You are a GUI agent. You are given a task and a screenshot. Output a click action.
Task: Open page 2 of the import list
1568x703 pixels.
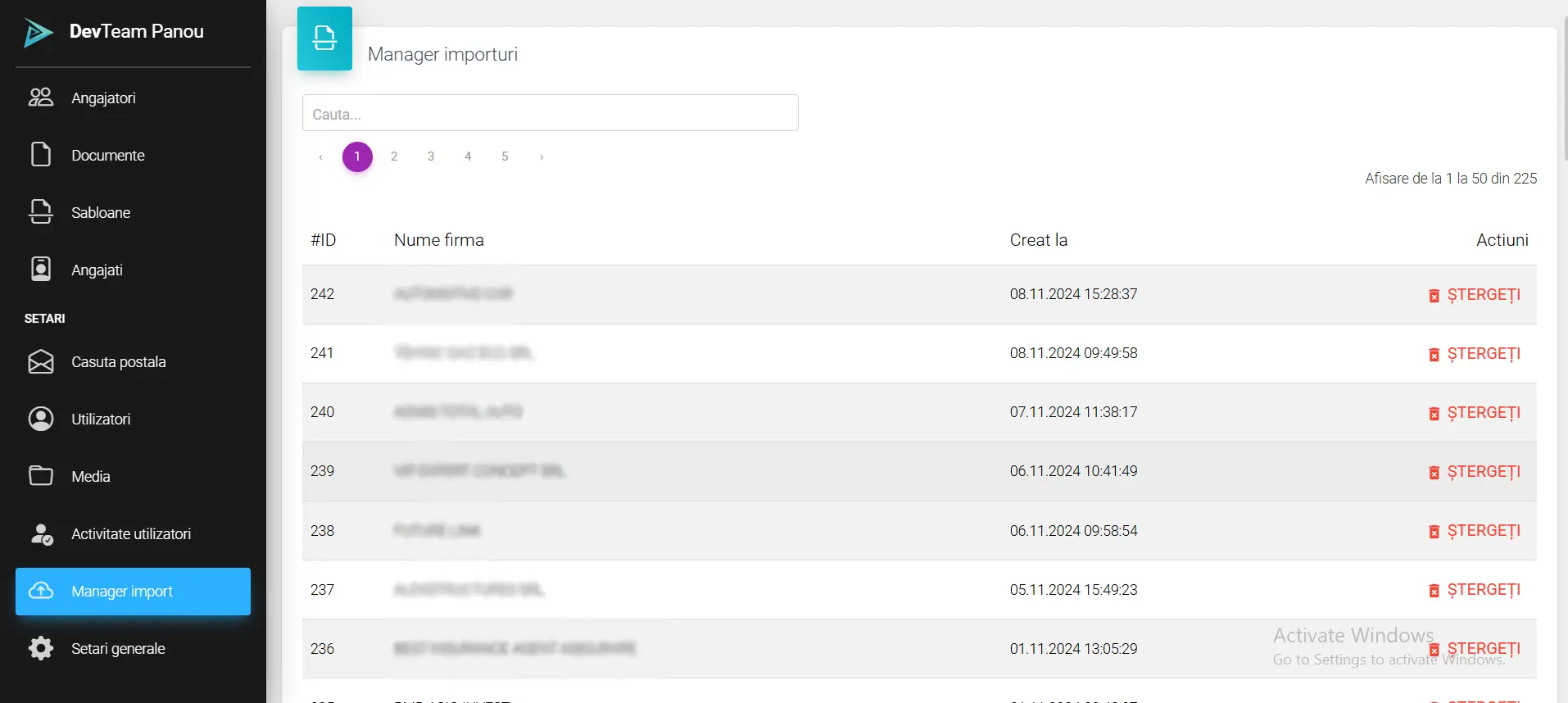pos(394,156)
